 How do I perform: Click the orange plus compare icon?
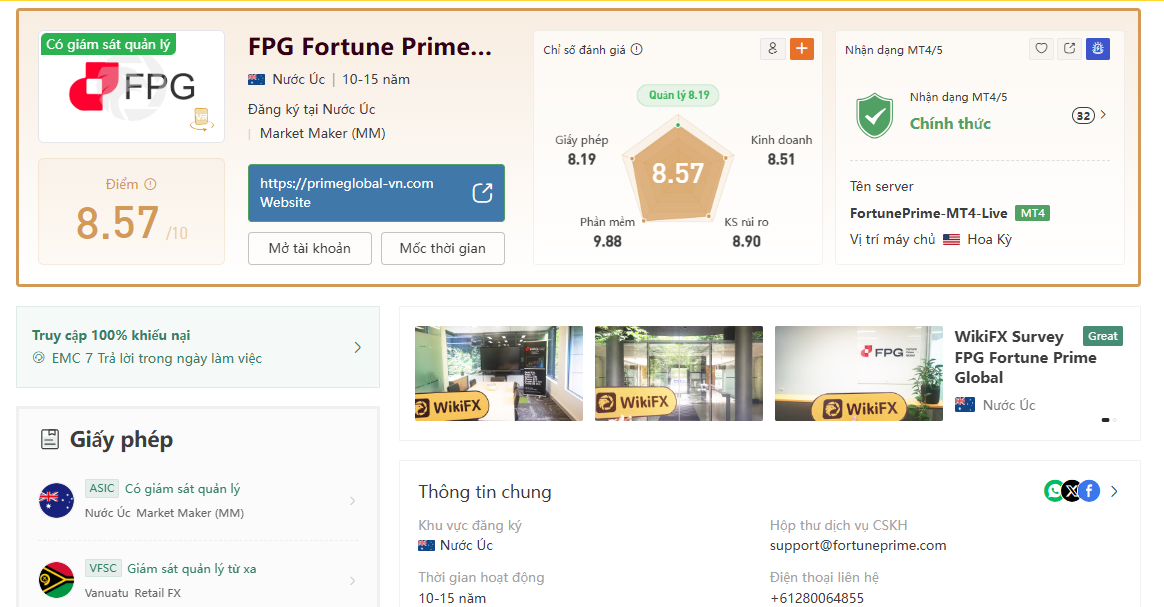(802, 49)
